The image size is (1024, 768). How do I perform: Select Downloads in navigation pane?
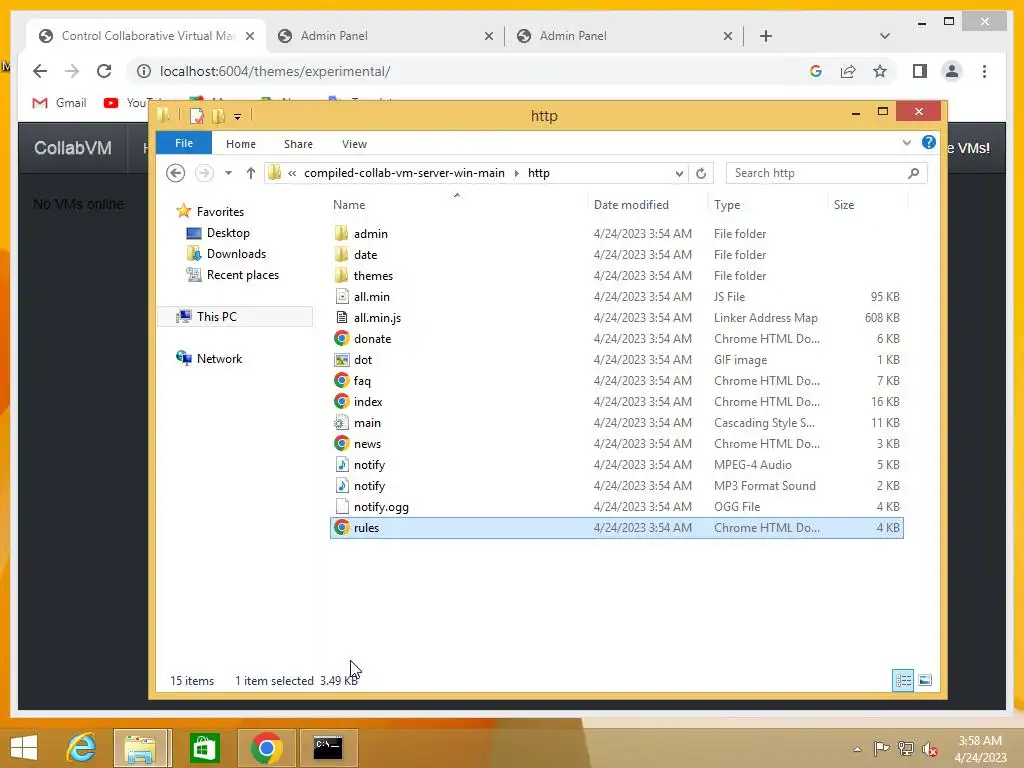[x=236, y=254]
